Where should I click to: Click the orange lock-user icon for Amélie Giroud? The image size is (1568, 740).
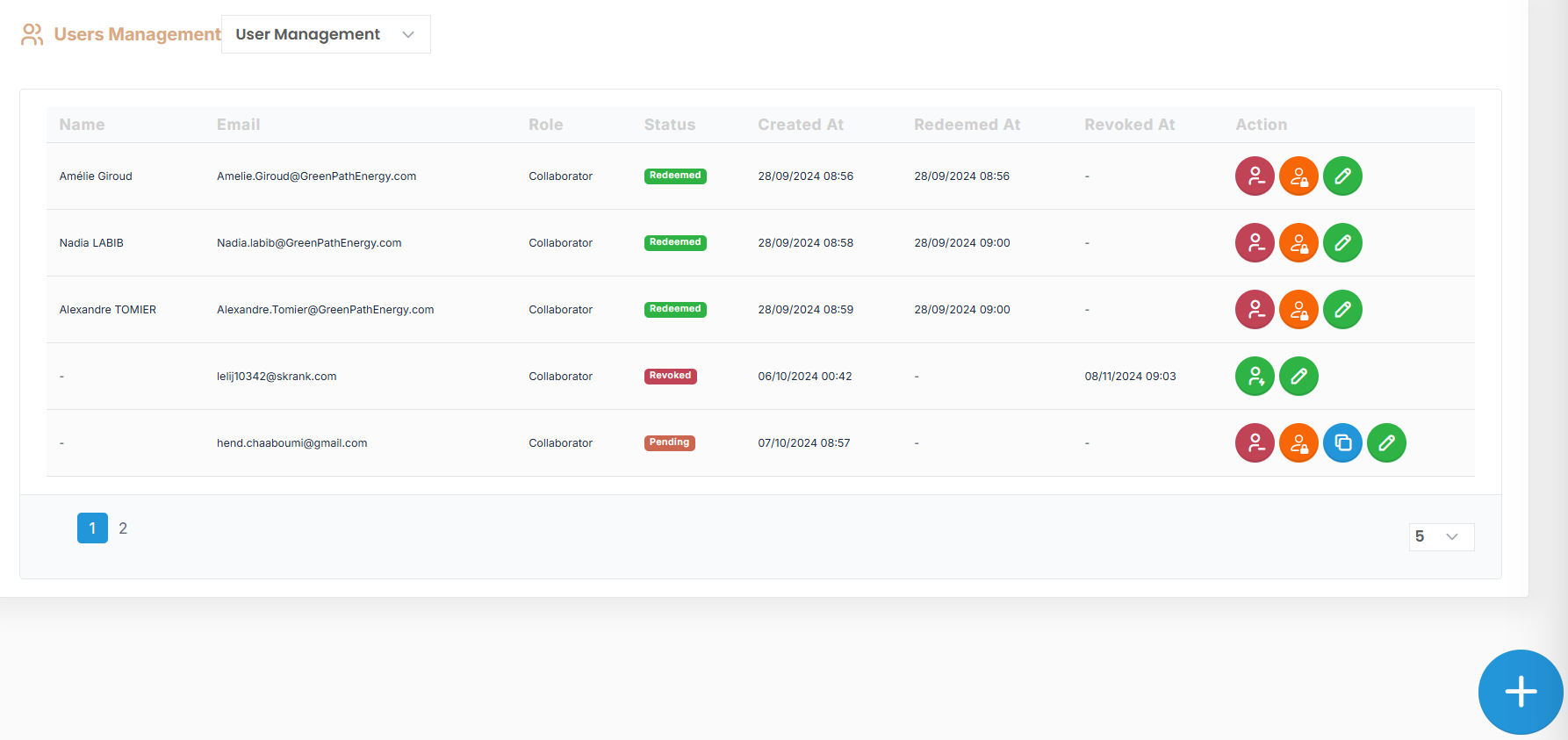tap(1298, 176)
